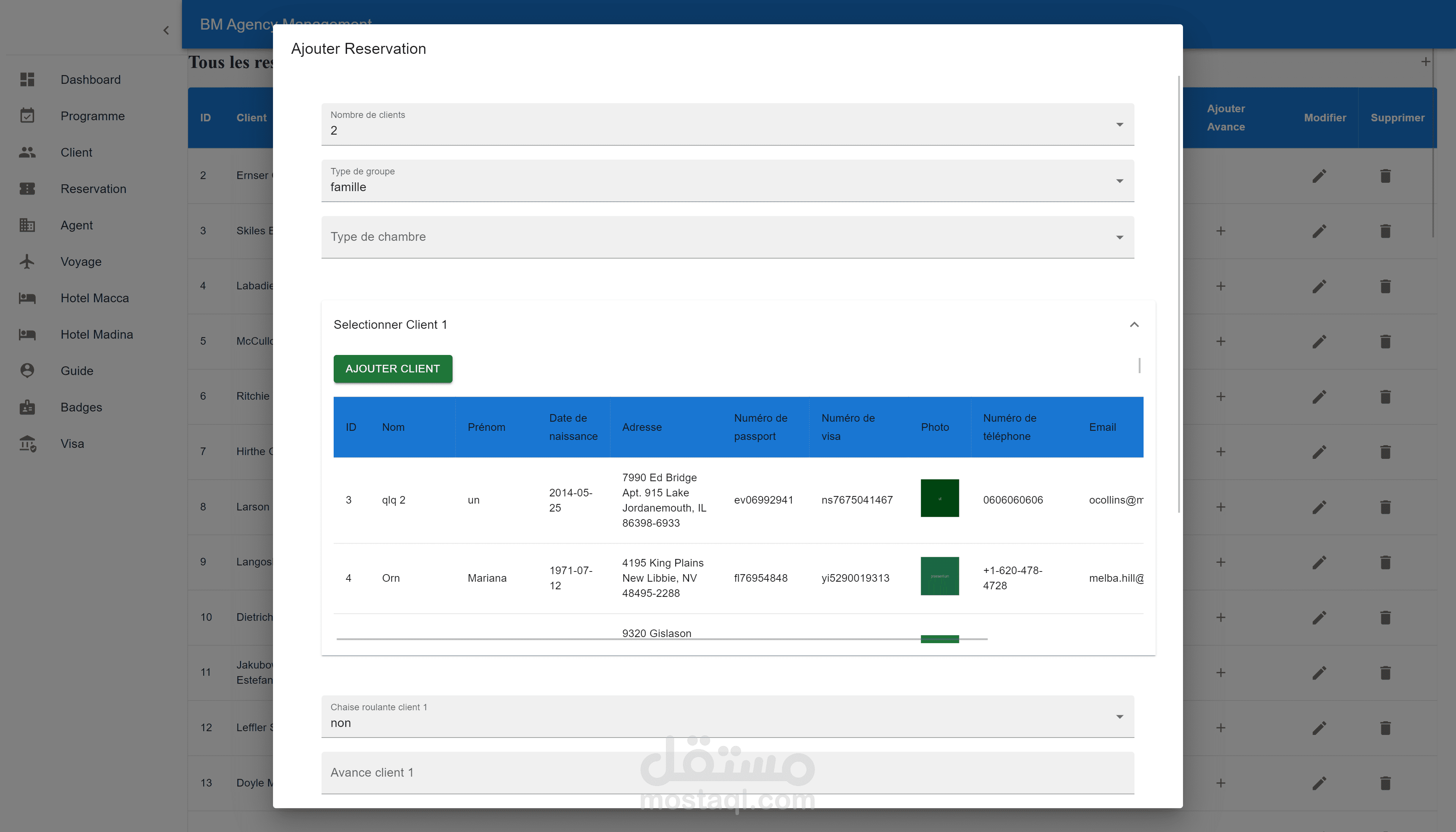Click the Programme calendar icon
The width and height of the screenshot is (1456, 832).
pos(27,116)
